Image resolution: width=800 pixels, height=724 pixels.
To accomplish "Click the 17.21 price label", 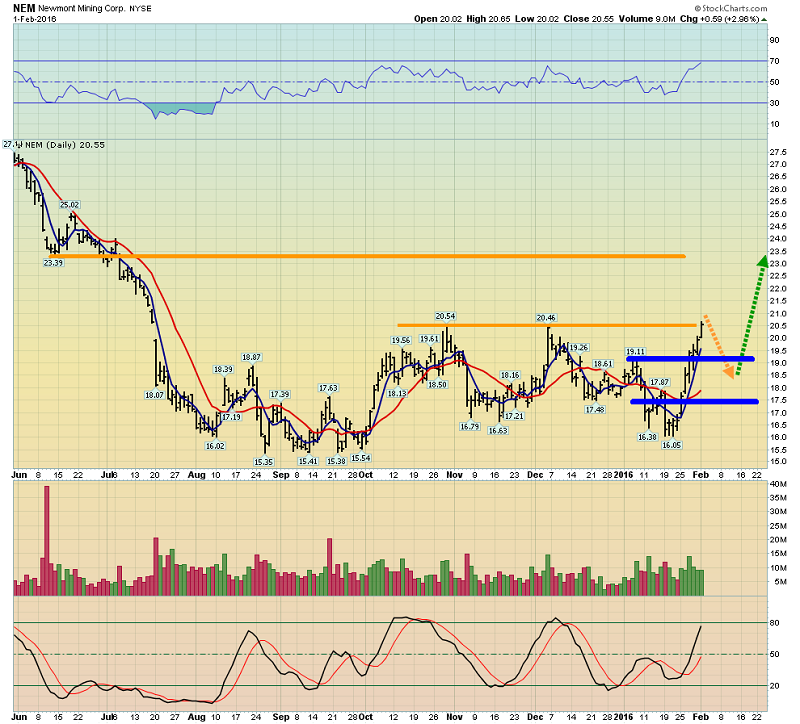I will point(514,416).
